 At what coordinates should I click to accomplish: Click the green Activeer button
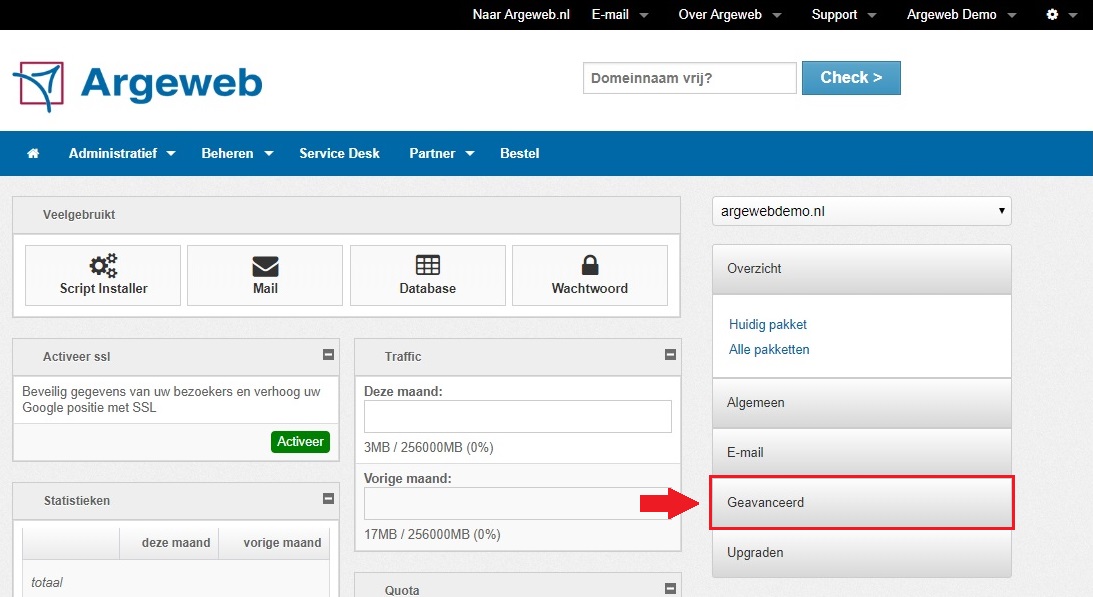(300, 441)
